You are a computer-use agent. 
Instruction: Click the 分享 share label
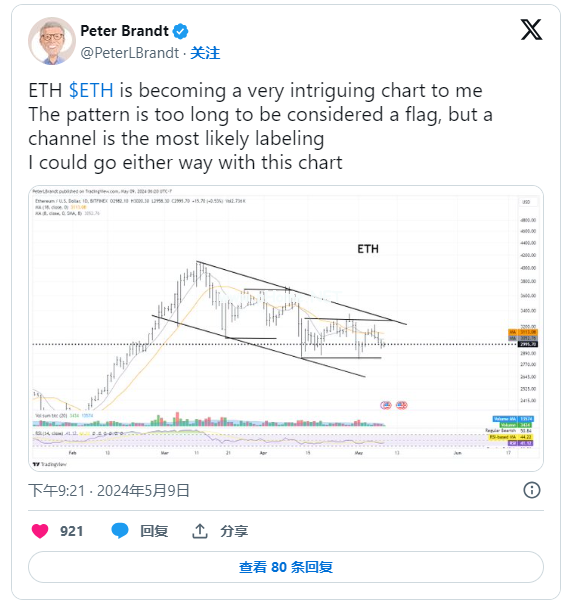(x=234, y=531)
